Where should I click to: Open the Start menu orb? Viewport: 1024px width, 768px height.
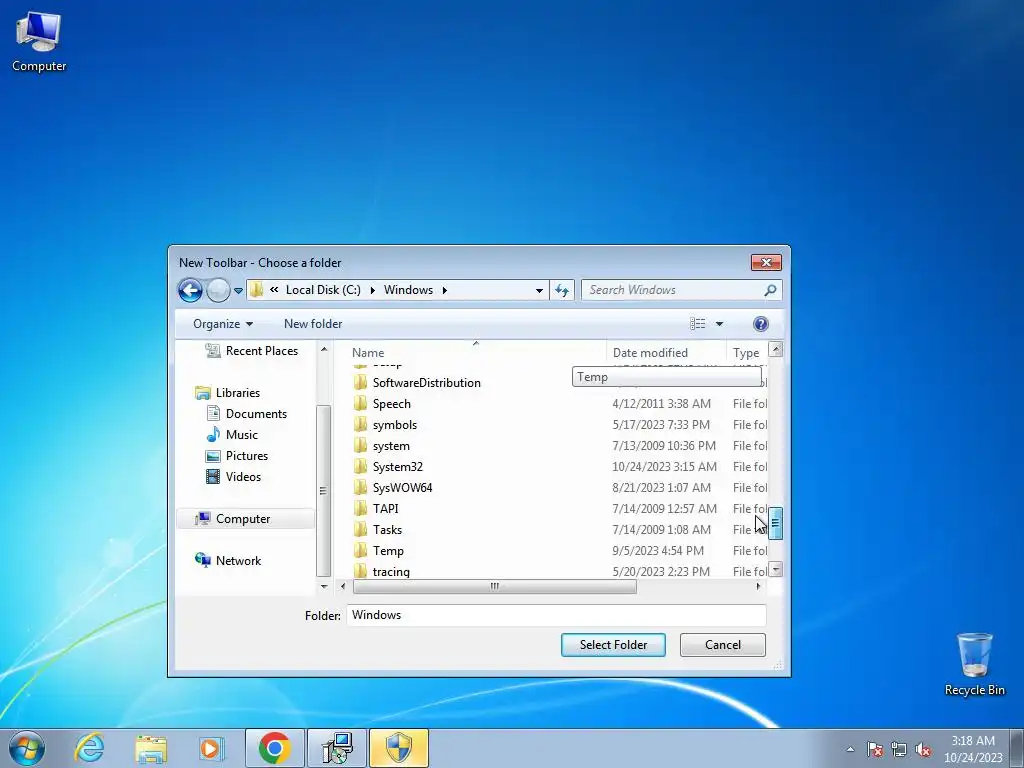click(27, 748)
